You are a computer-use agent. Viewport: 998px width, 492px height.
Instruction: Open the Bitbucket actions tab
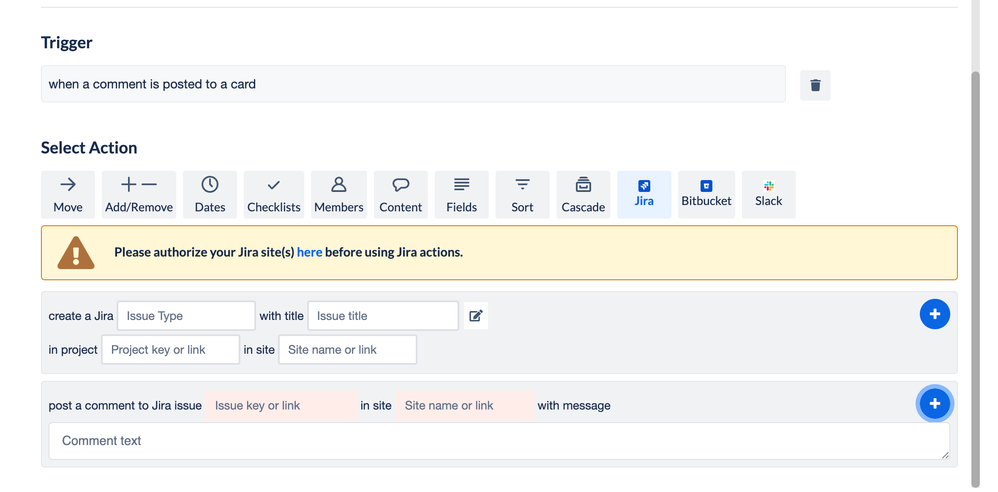(x=706, y=195)
